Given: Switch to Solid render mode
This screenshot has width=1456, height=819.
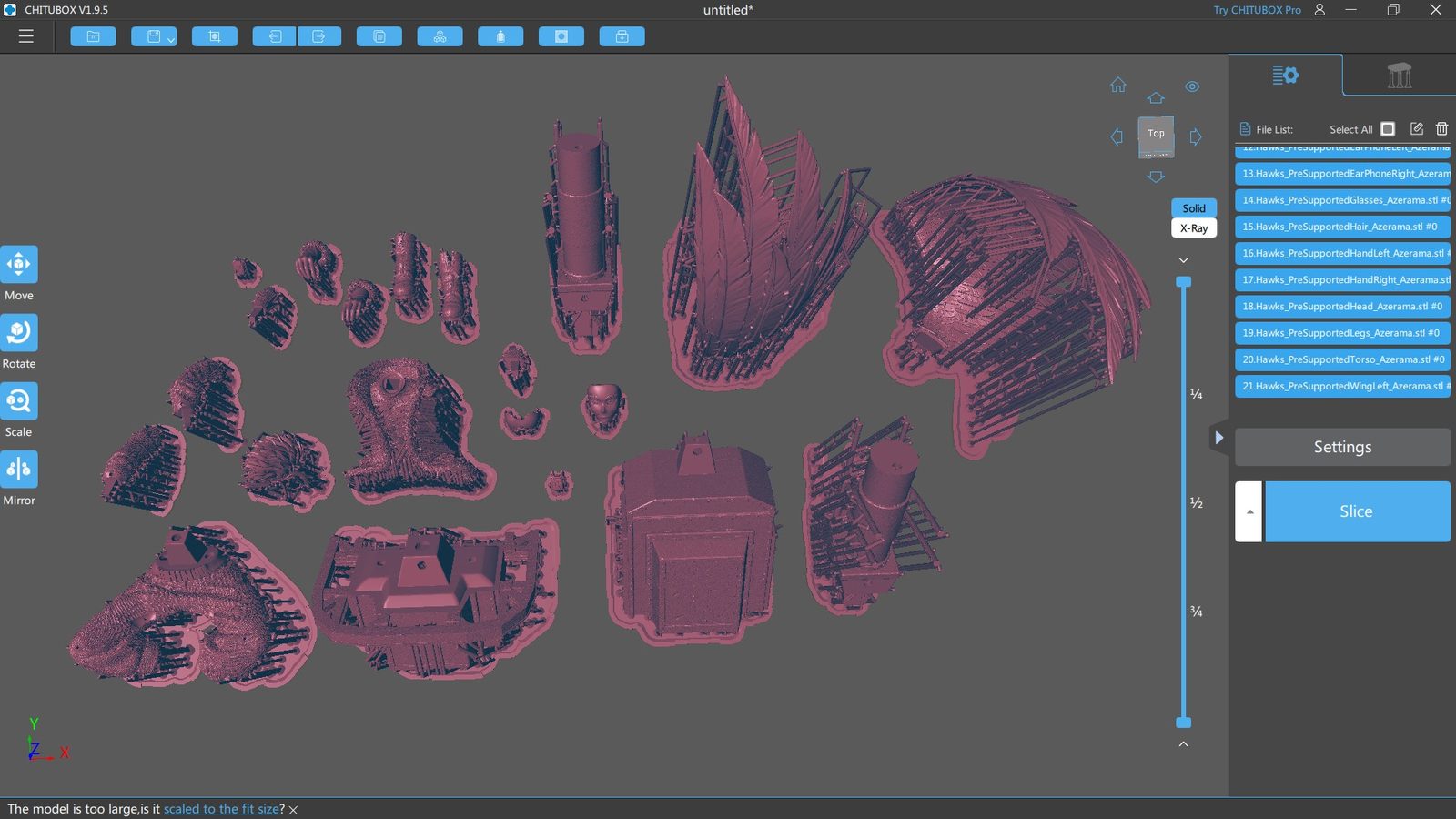Looking at the screenshot, I should tap(1194, 208).
